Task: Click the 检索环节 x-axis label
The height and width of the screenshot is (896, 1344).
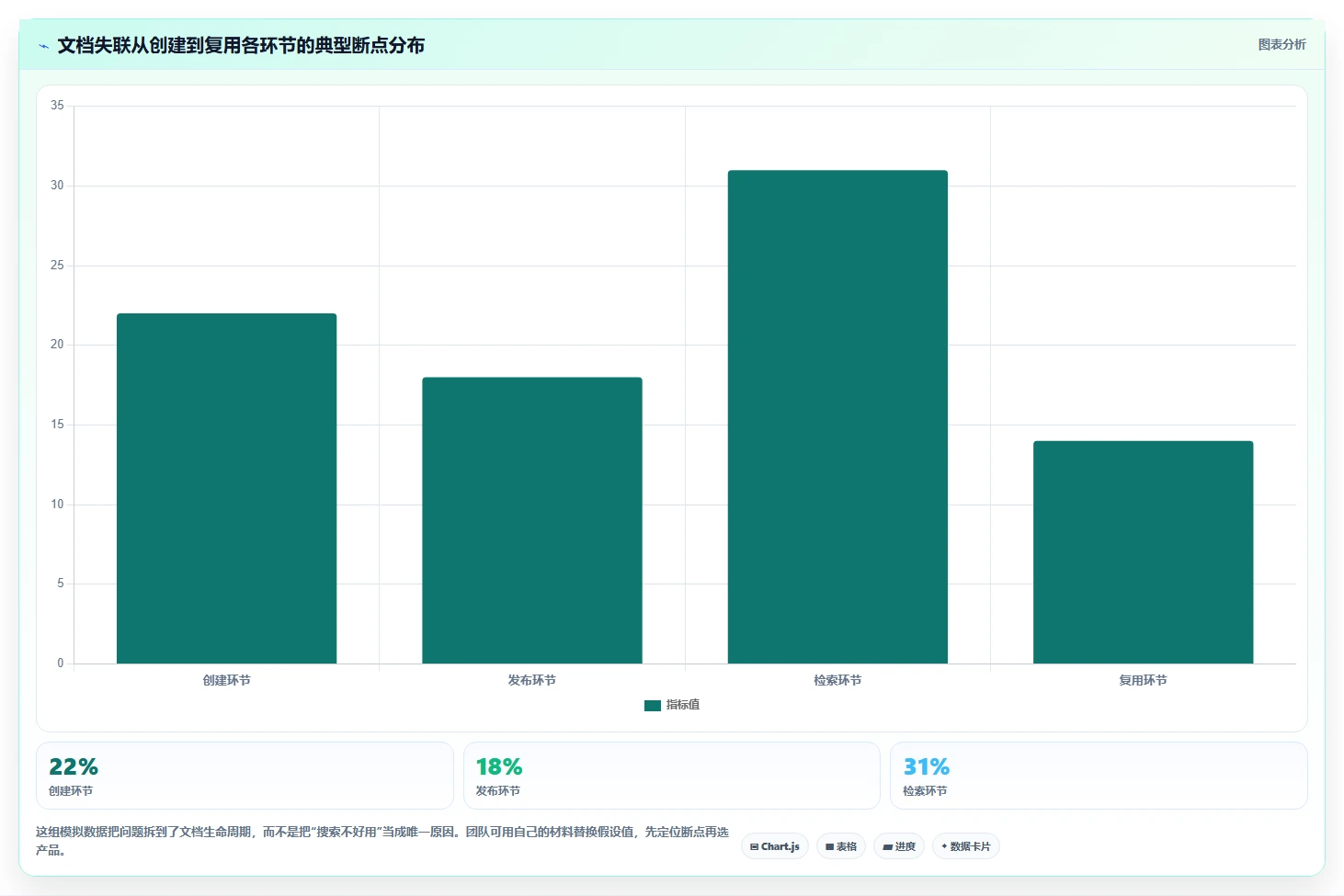Action: 837,680
